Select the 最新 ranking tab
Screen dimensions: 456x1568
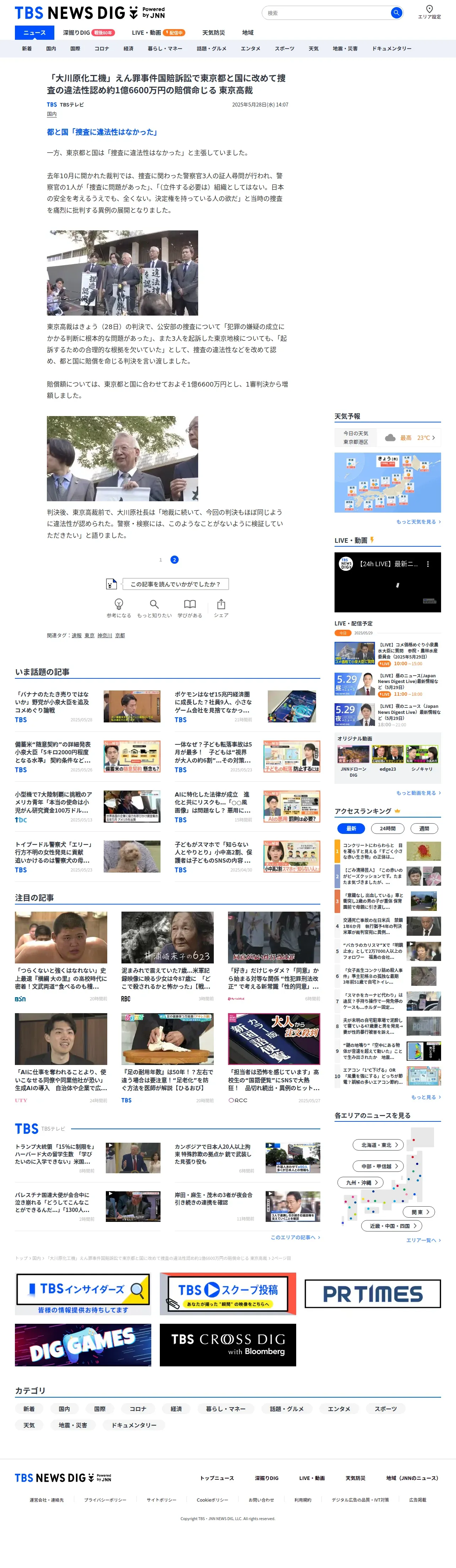pos(351,829)
